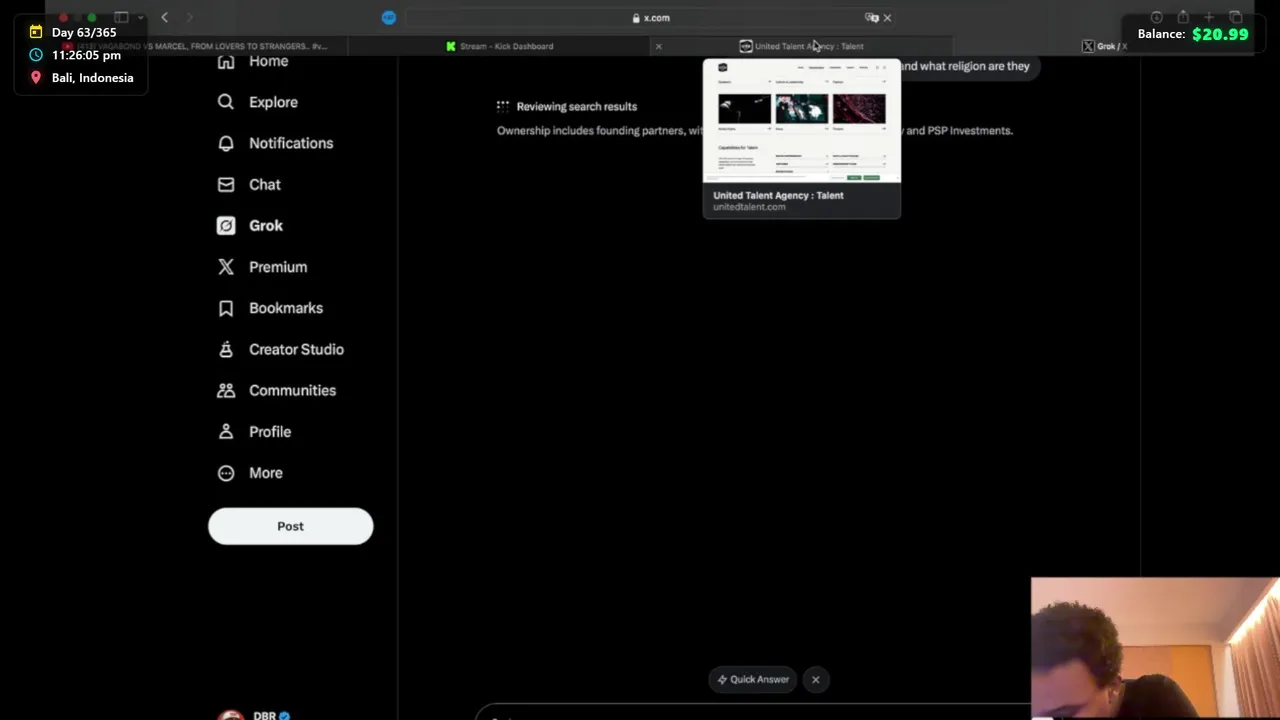Click the Reviewing search results spinner icon
The width and height of the screenshot is (1280, 720).
tap(503, 106)
